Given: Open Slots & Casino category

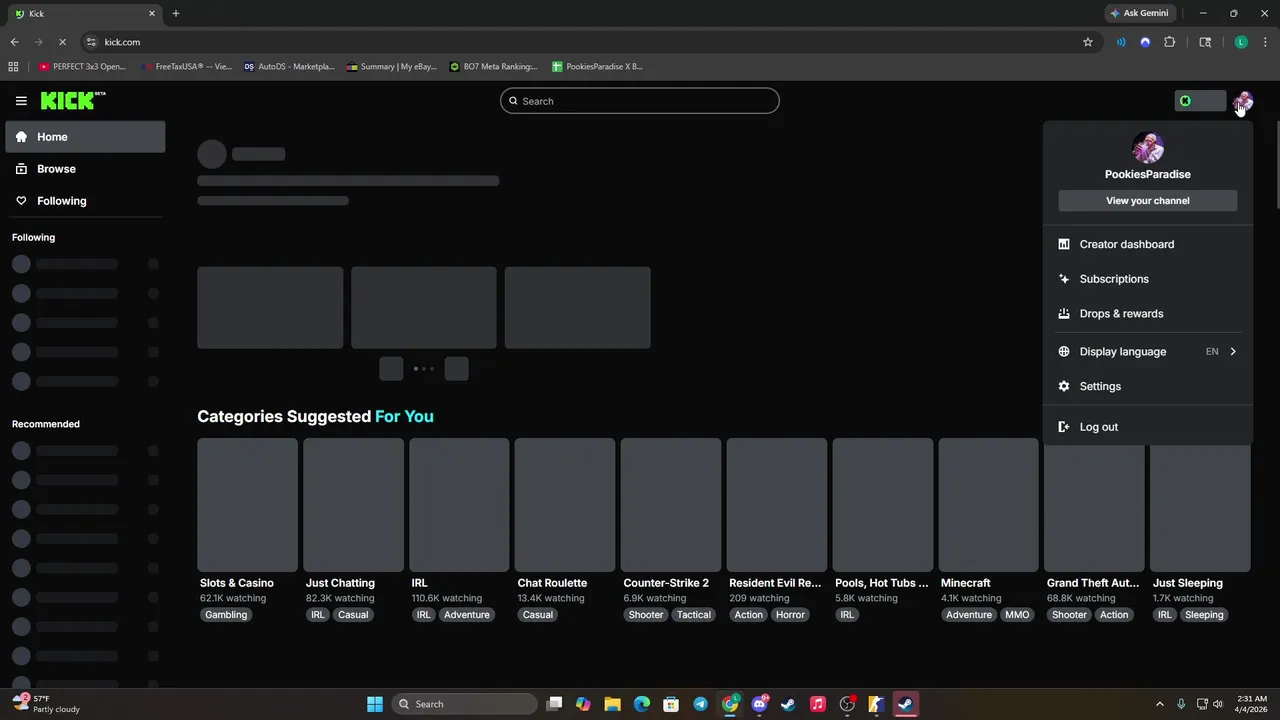Looking at the screenshot, I should (x=237, y=583).
